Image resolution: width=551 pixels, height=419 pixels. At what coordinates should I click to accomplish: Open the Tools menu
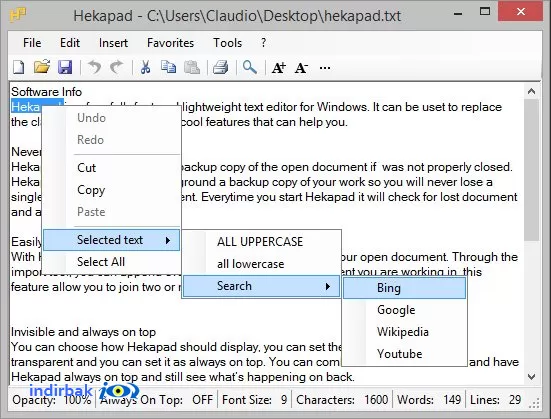pos(228,43)
